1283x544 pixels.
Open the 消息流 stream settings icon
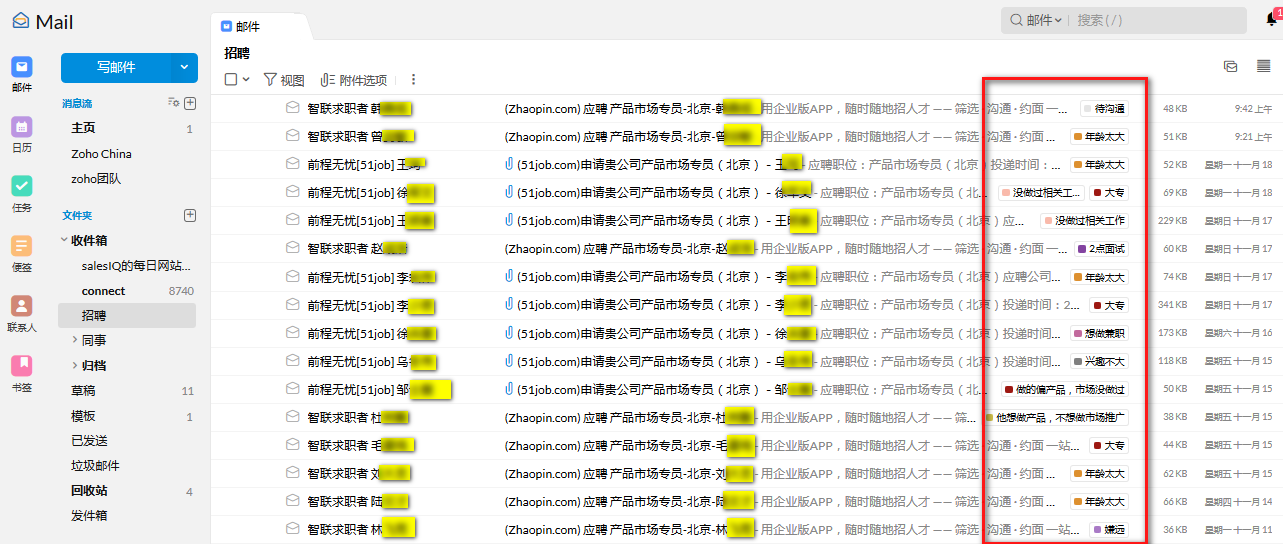click(x=173, y=103)
